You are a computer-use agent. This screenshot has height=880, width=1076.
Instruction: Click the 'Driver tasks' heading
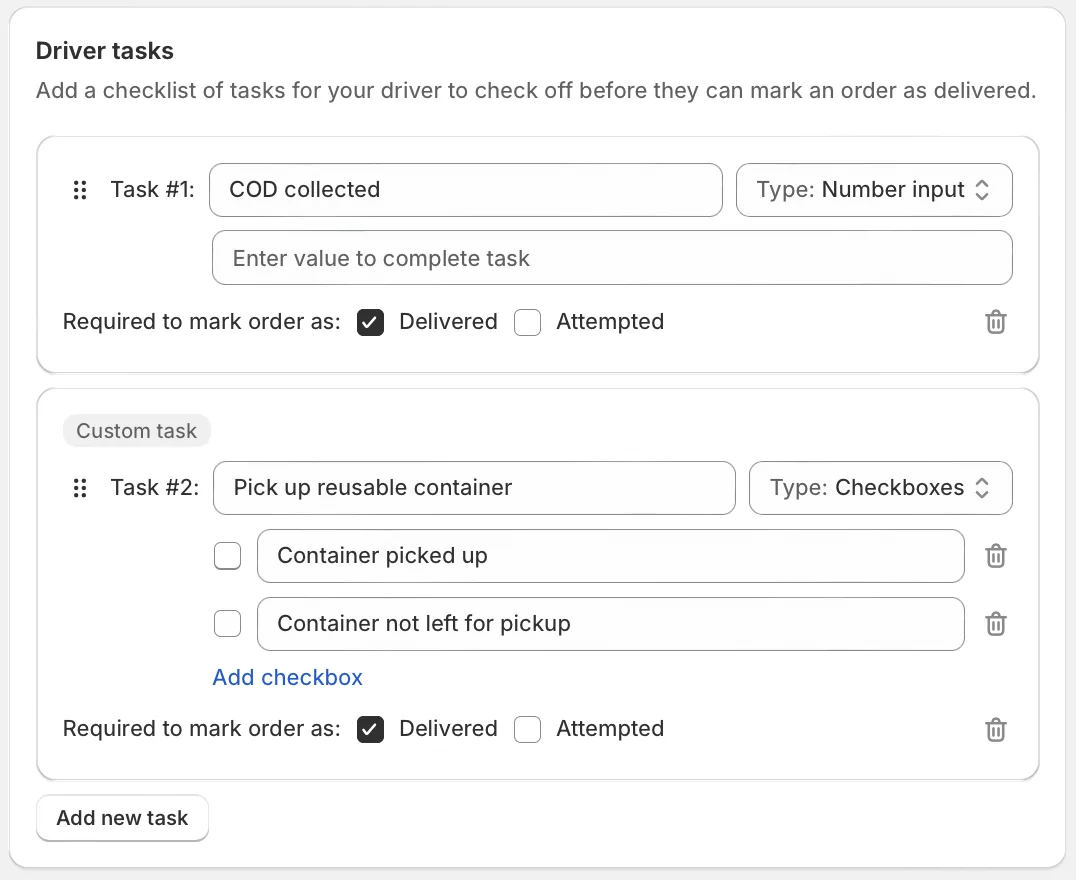click(105, 51)
